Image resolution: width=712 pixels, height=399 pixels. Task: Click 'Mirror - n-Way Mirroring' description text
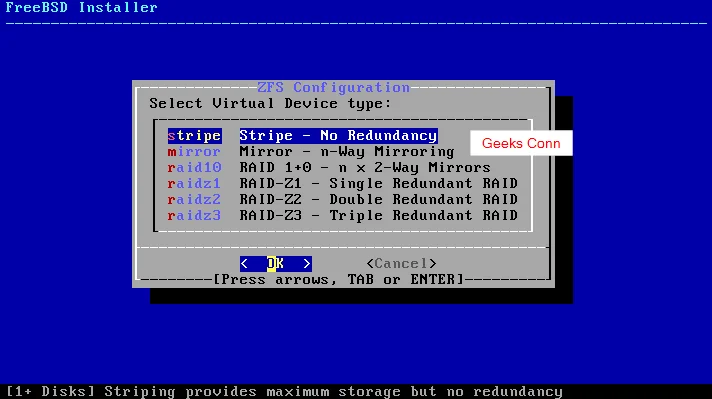pos(347,152)
